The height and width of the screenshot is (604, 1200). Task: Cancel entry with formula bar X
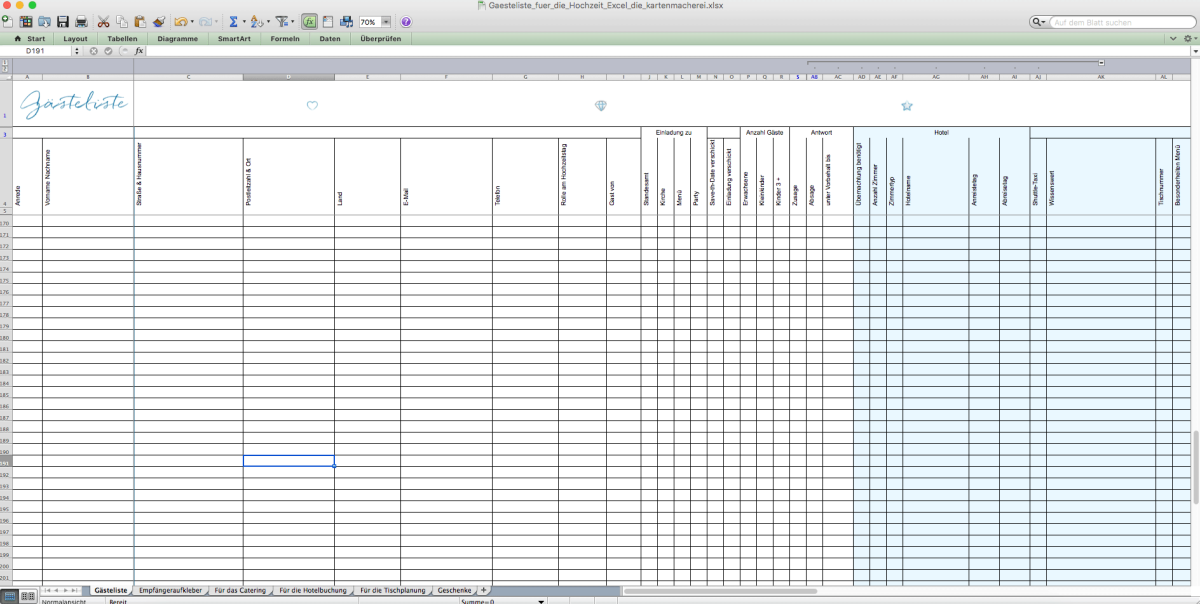[94, 50]
